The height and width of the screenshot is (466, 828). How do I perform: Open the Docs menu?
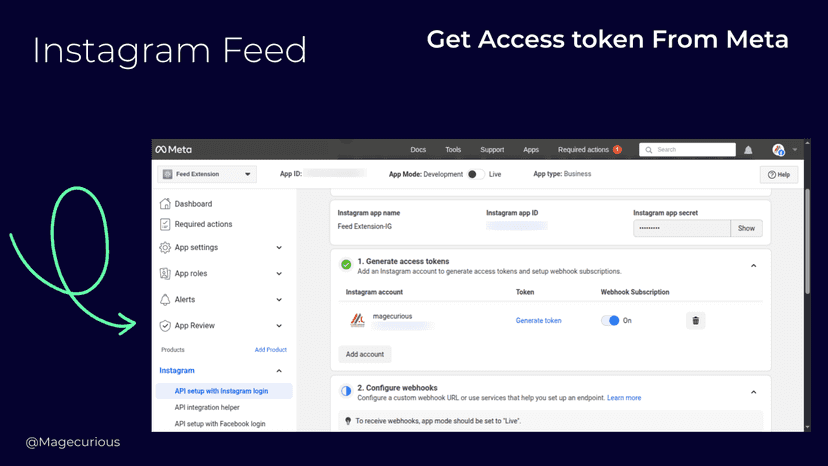[x=418, y=150]
